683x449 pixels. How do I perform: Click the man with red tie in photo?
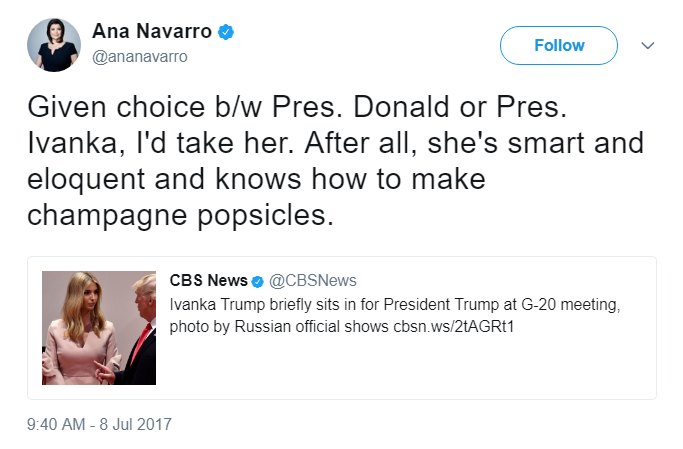(x=138, y=335)
